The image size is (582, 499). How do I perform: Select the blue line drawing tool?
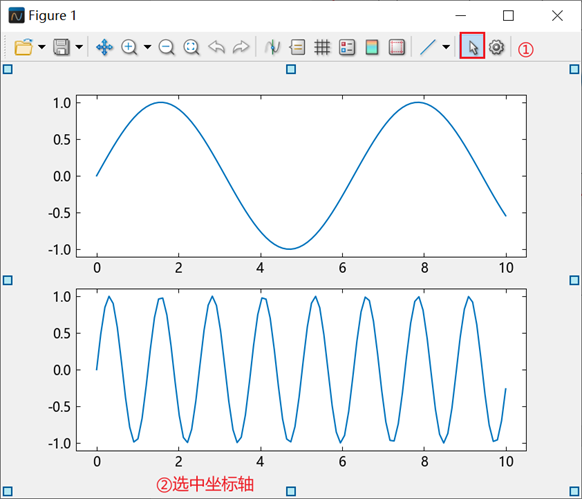click(x=428, y=48)
